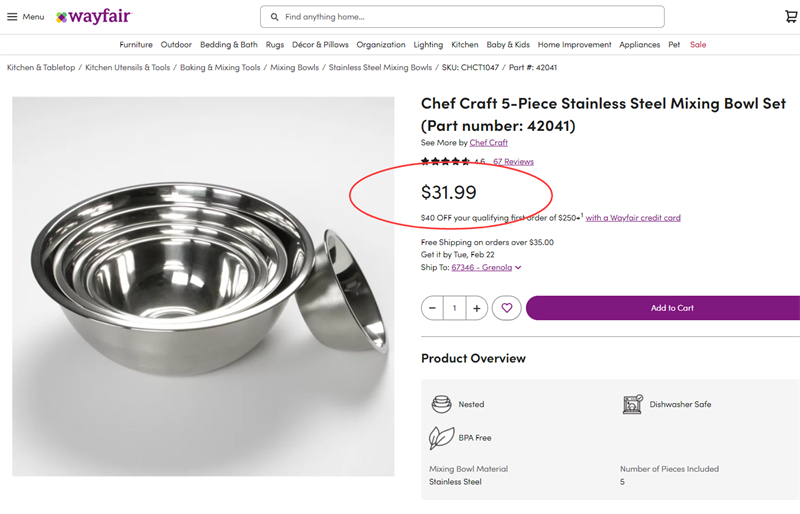
Task: Open the Furniture category menu
Action: (x=136, y=45)
